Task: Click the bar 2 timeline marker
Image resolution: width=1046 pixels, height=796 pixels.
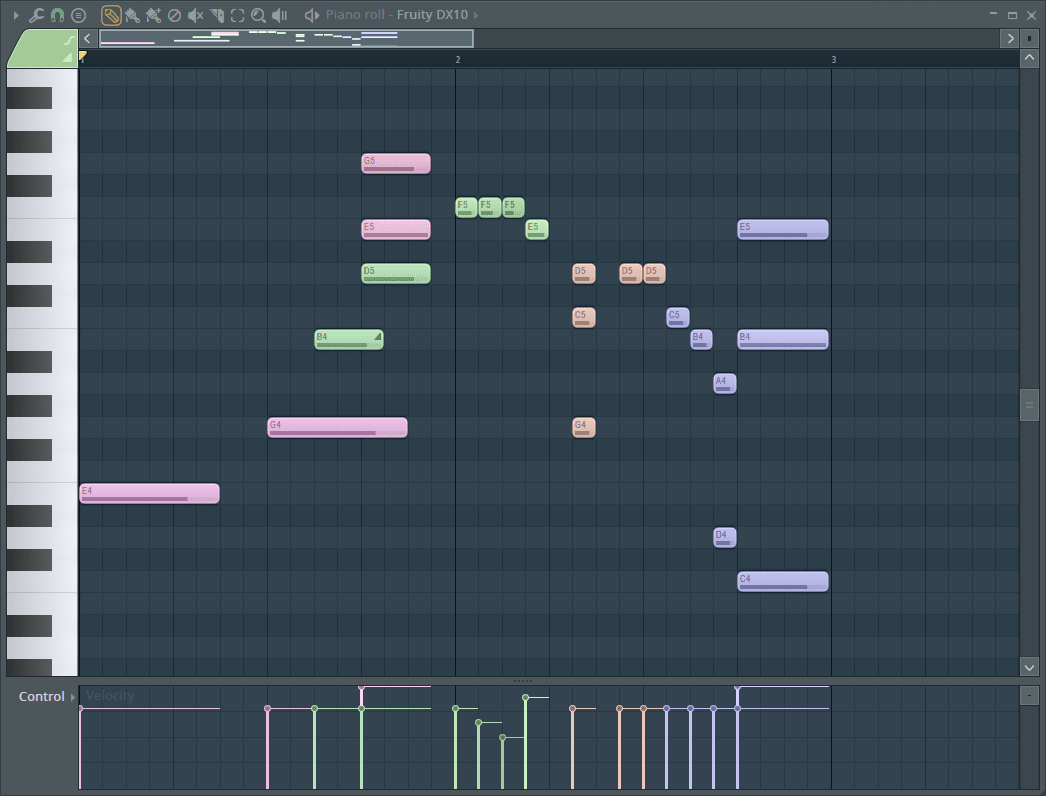Action: (457, 60)
